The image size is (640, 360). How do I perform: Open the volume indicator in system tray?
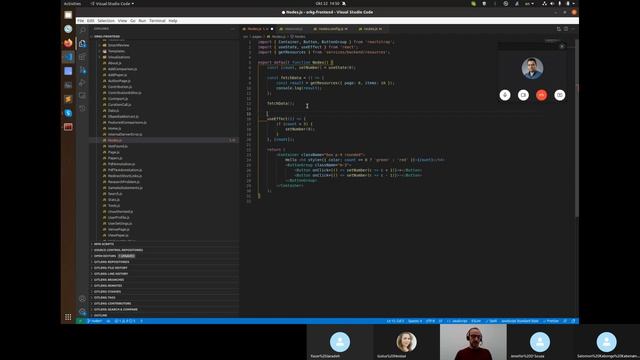coord(552,4)
